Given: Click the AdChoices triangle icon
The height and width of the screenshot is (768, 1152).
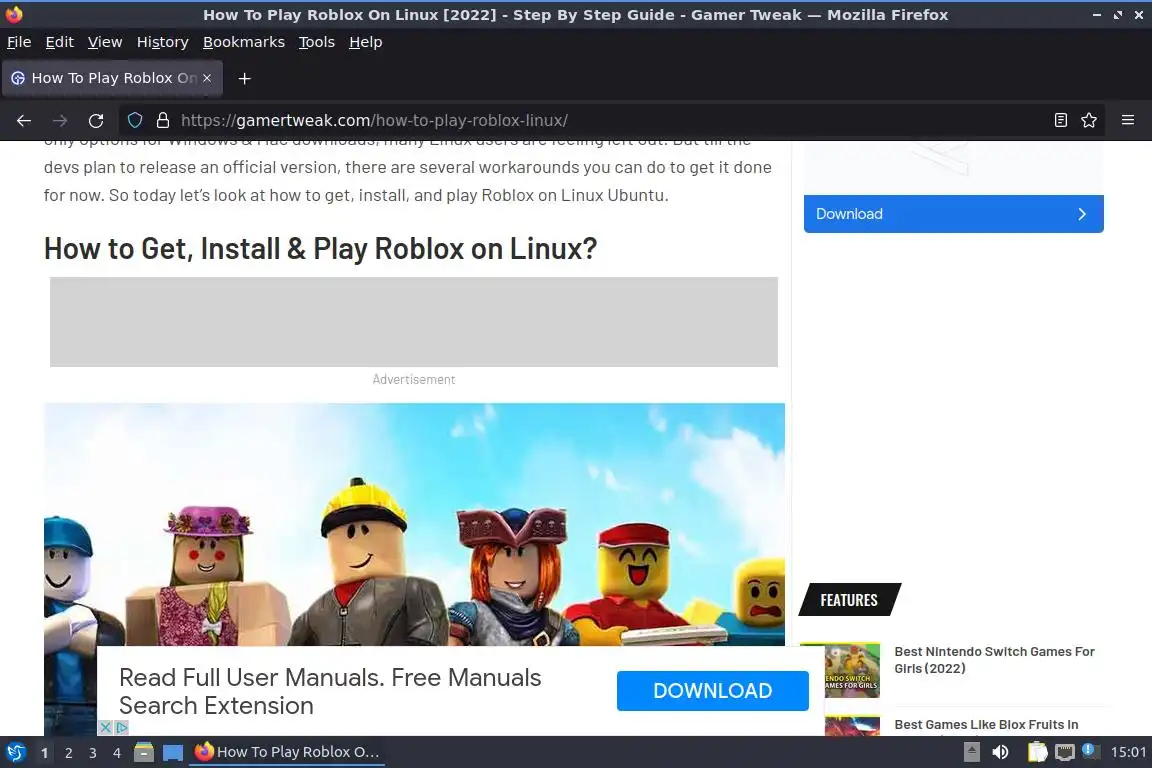Looking at the screenshot, I should pyautogui.click(x=122, y=727).
